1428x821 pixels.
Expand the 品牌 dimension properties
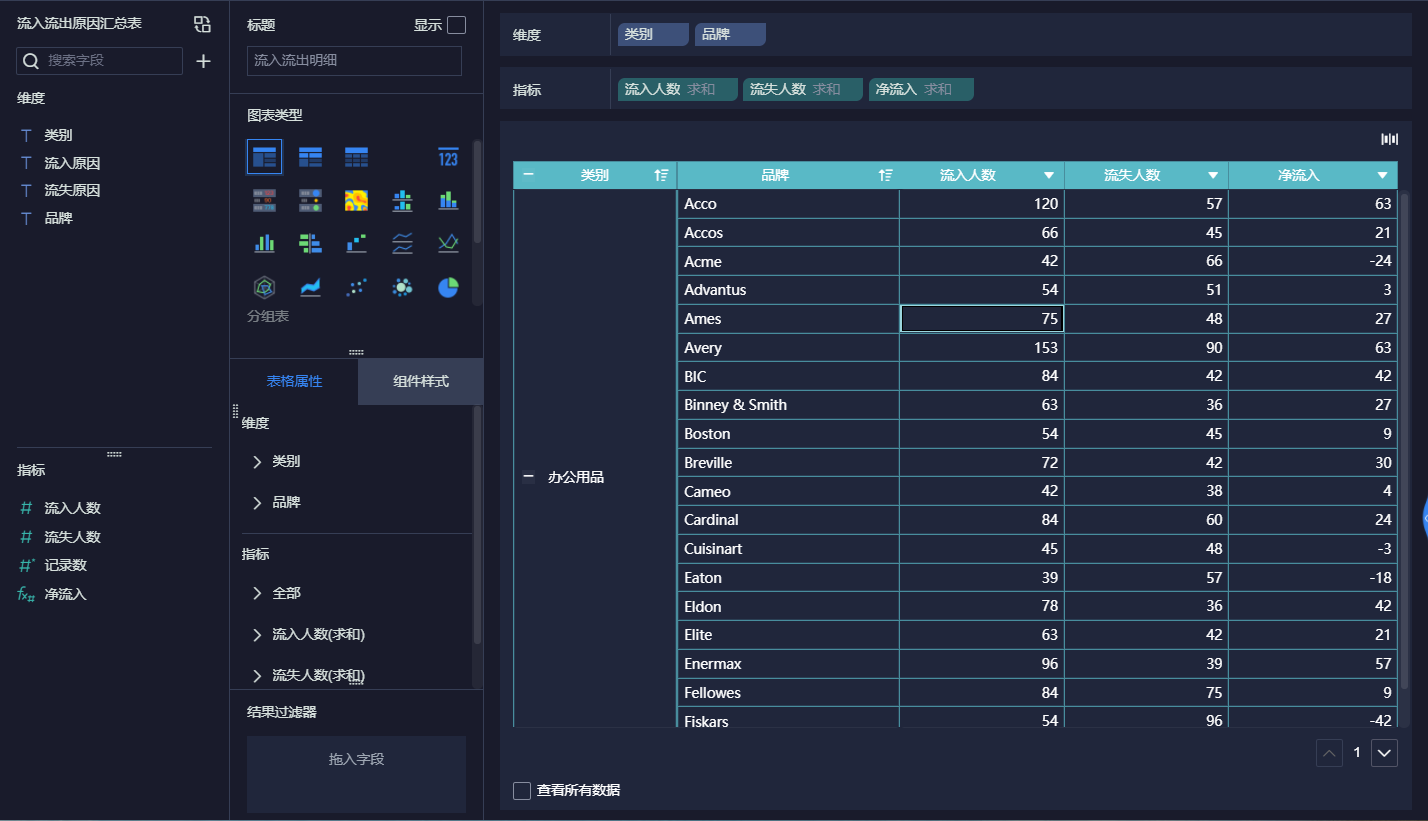(257, 502)
